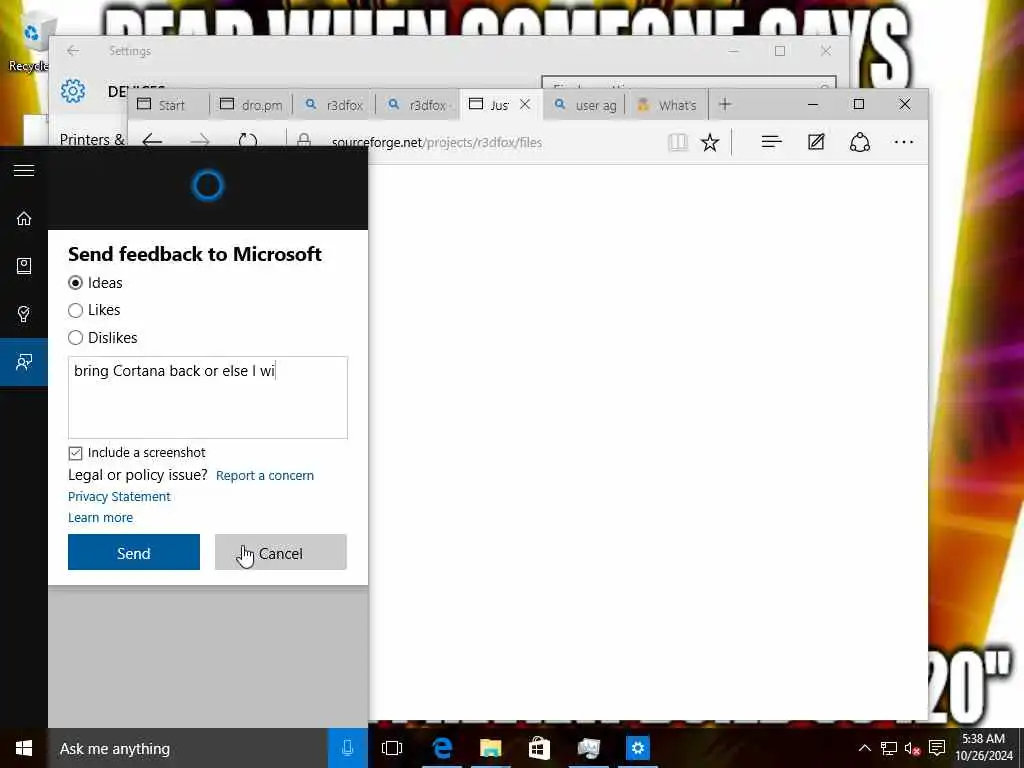The width and height of the screenshot is (1024, 768).
Task: Send the feedback to Microsoft
Action: (134, 552)
